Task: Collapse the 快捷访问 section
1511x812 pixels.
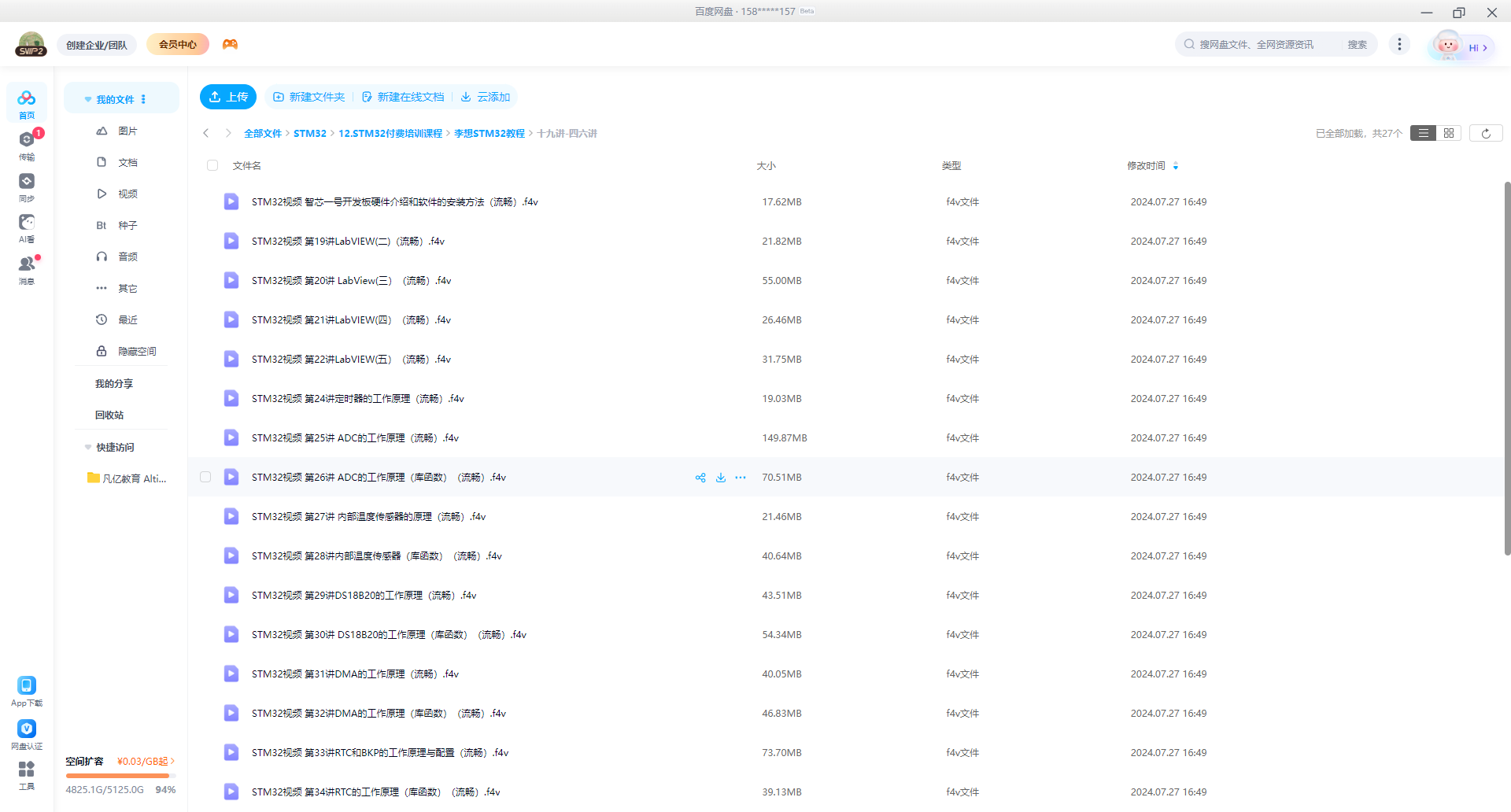Action: [x=88, y=447]
